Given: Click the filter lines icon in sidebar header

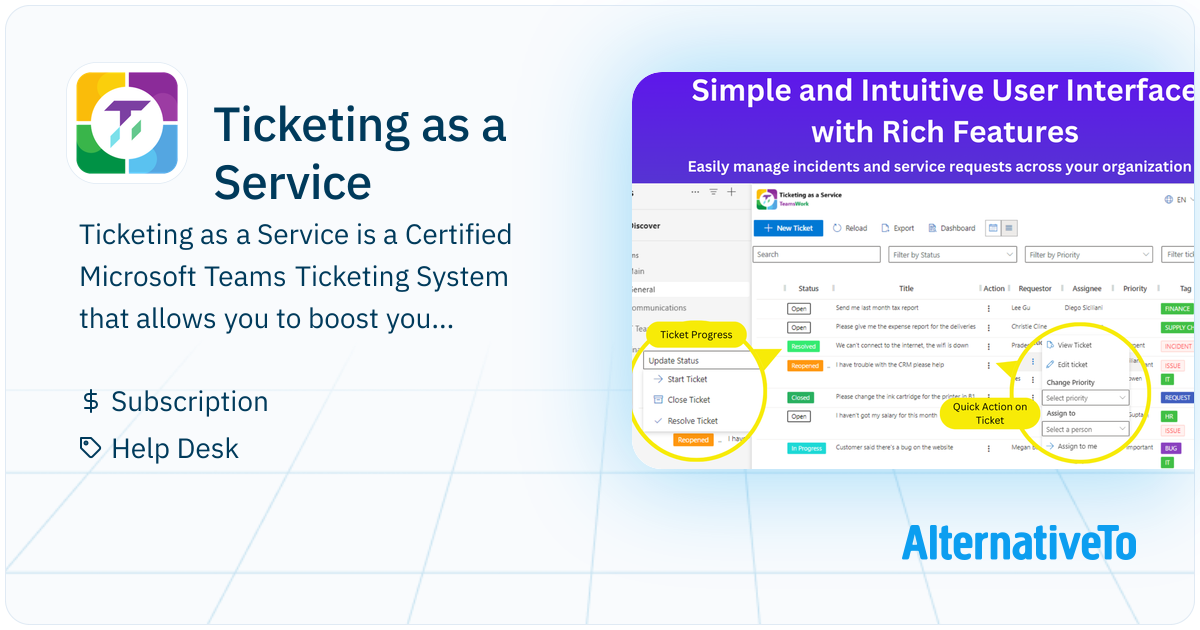Looking at the screenshot, I should coord(713,192).
